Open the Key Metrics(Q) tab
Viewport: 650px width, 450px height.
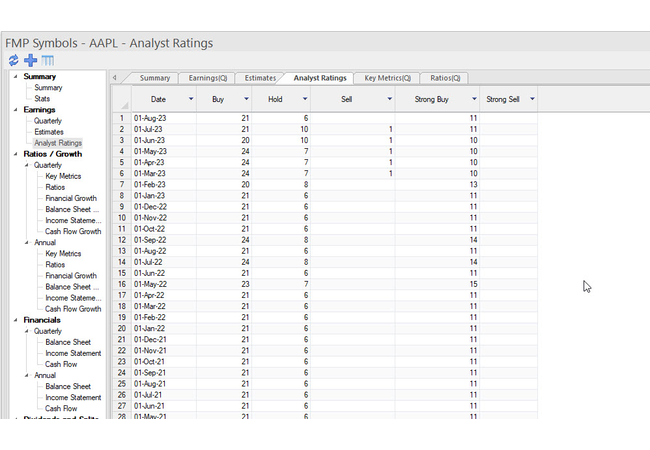pyautogui.click(x=388, y=78)
